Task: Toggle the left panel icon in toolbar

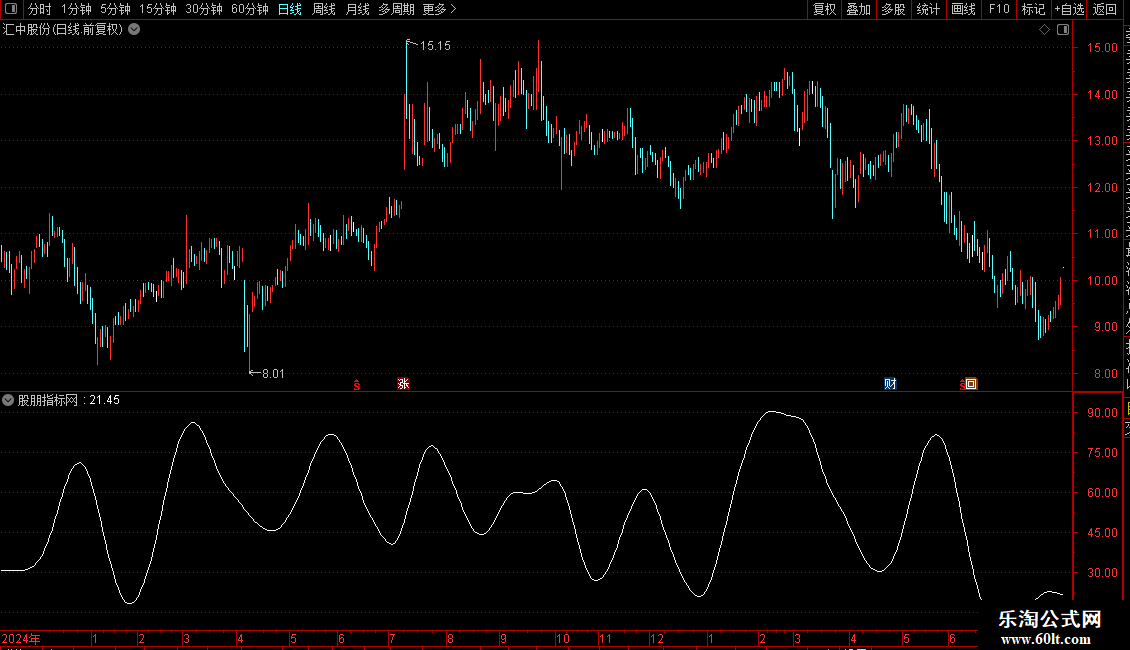Action: click(x=11, y=9)
